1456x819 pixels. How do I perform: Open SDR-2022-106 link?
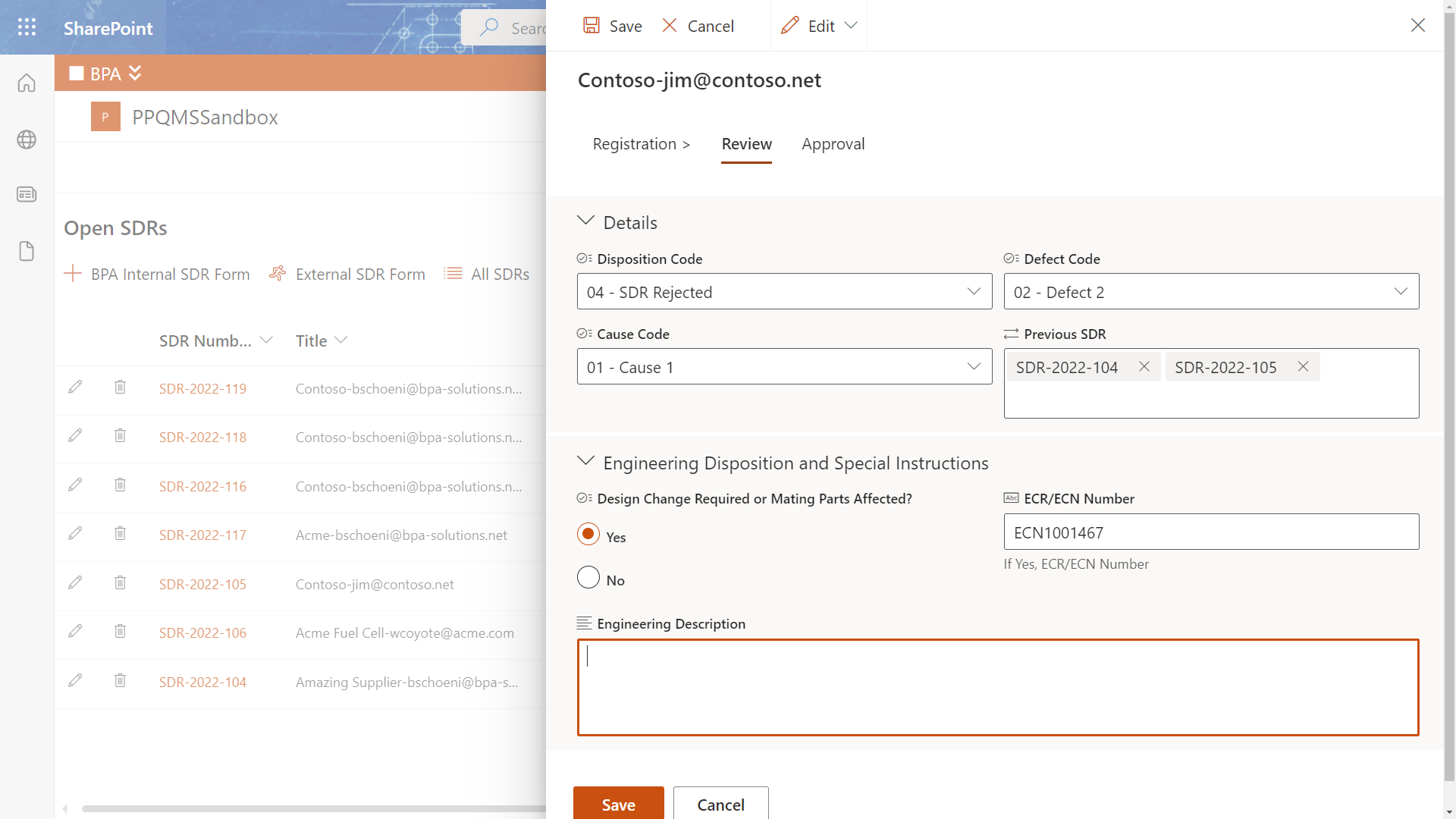point(202,632)
